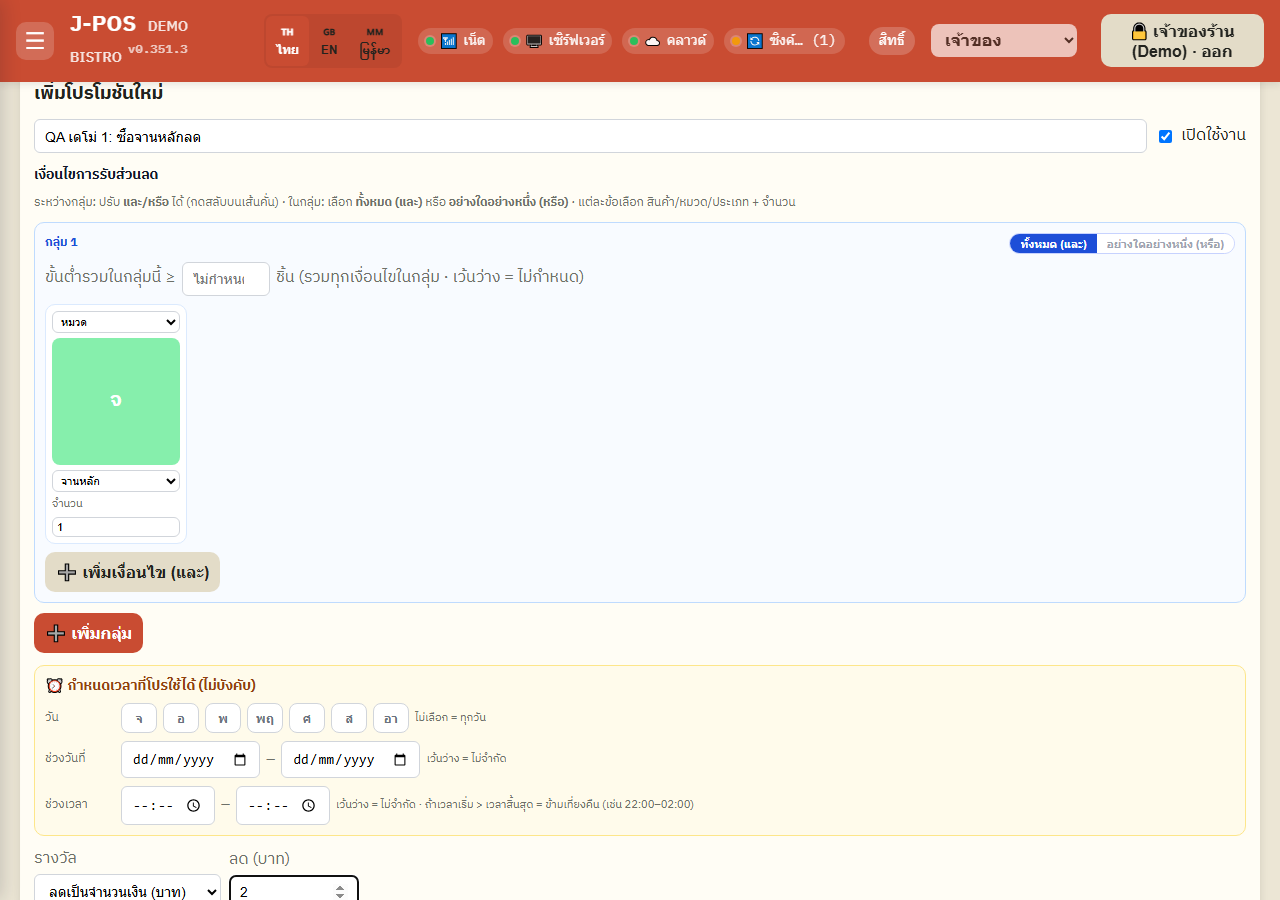Switch language to Thai (TH)
The height and width of the screenshot is (900, 1280).
(288, 41)
